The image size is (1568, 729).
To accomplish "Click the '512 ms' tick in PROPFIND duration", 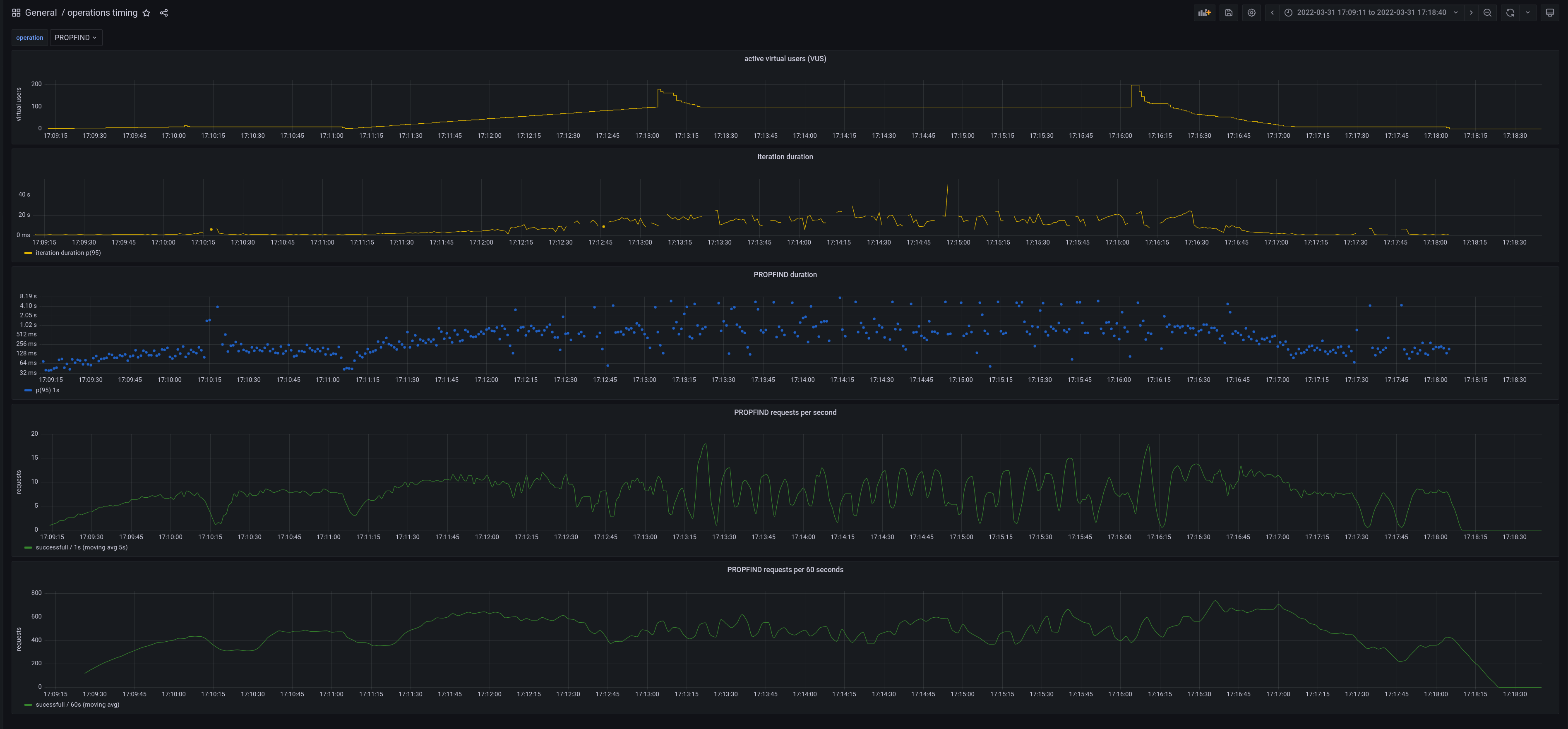I will pyautogui.click(x=26, y=335).
